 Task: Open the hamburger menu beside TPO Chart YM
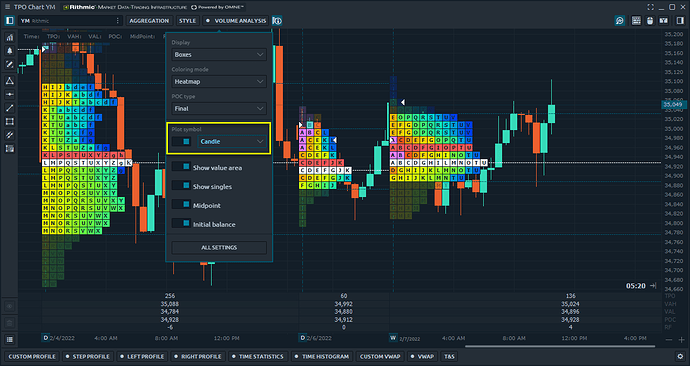pyautogui.click(x=7, y=7)
